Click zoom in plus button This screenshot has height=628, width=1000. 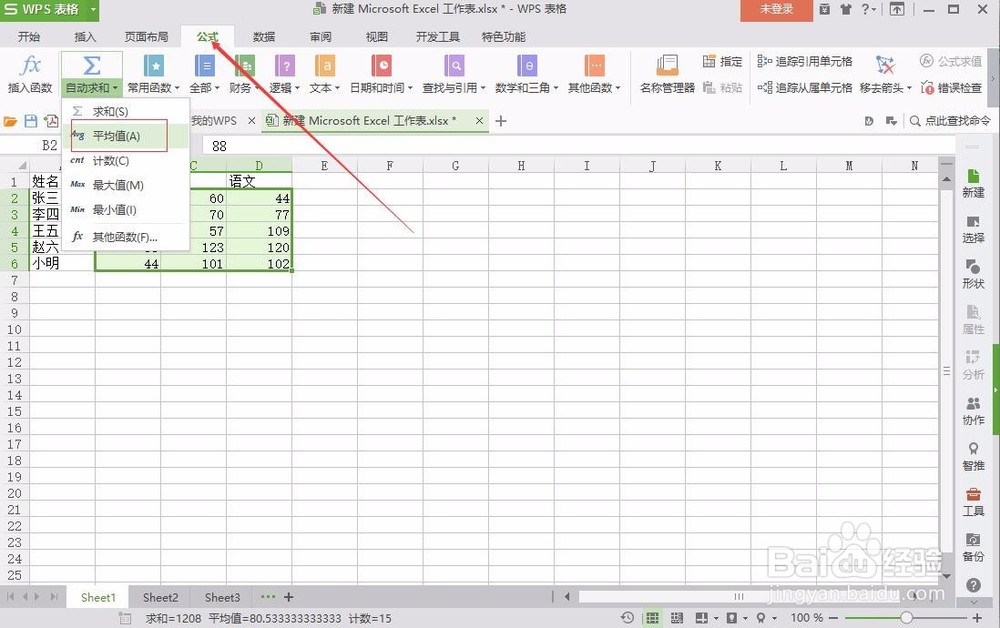pos(977,618)
